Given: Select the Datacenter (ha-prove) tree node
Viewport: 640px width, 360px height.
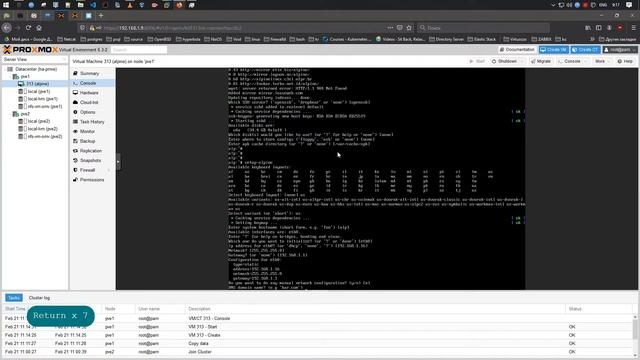Looking at the screenshot, I should point(36,69).
